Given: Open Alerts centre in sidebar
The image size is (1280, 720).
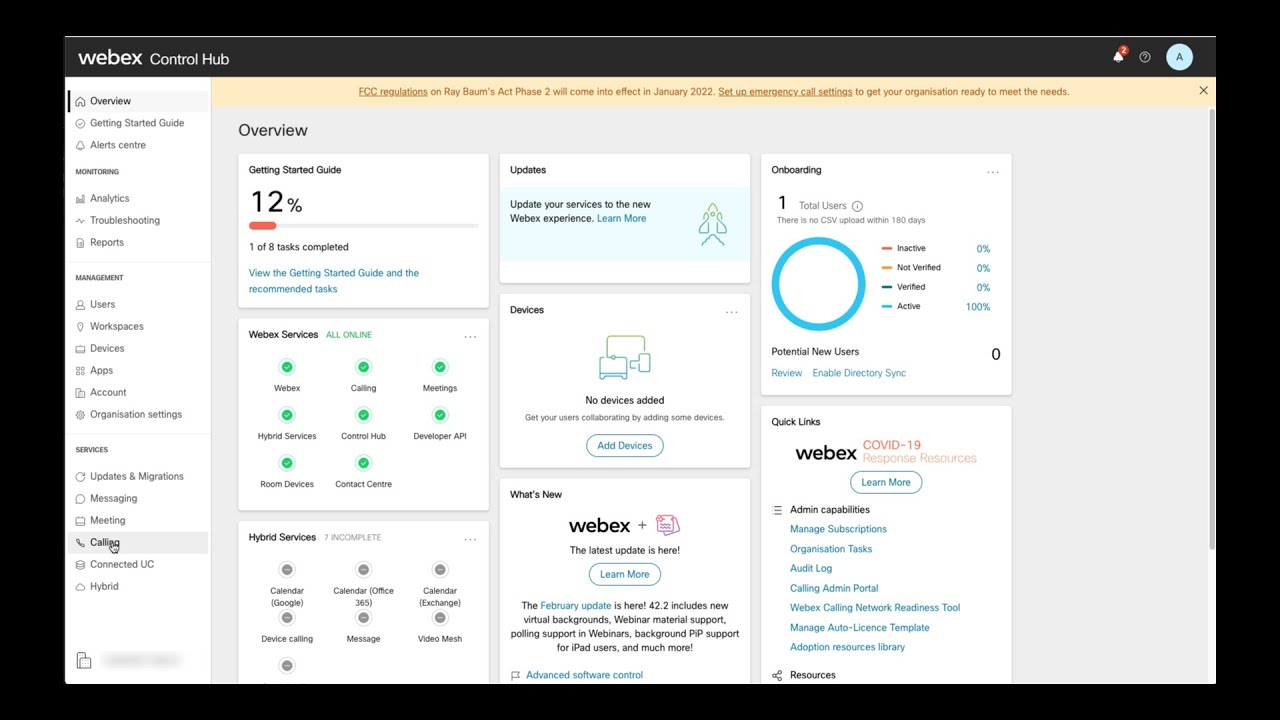Looking at the screenshot, I should tap(138, 145).
